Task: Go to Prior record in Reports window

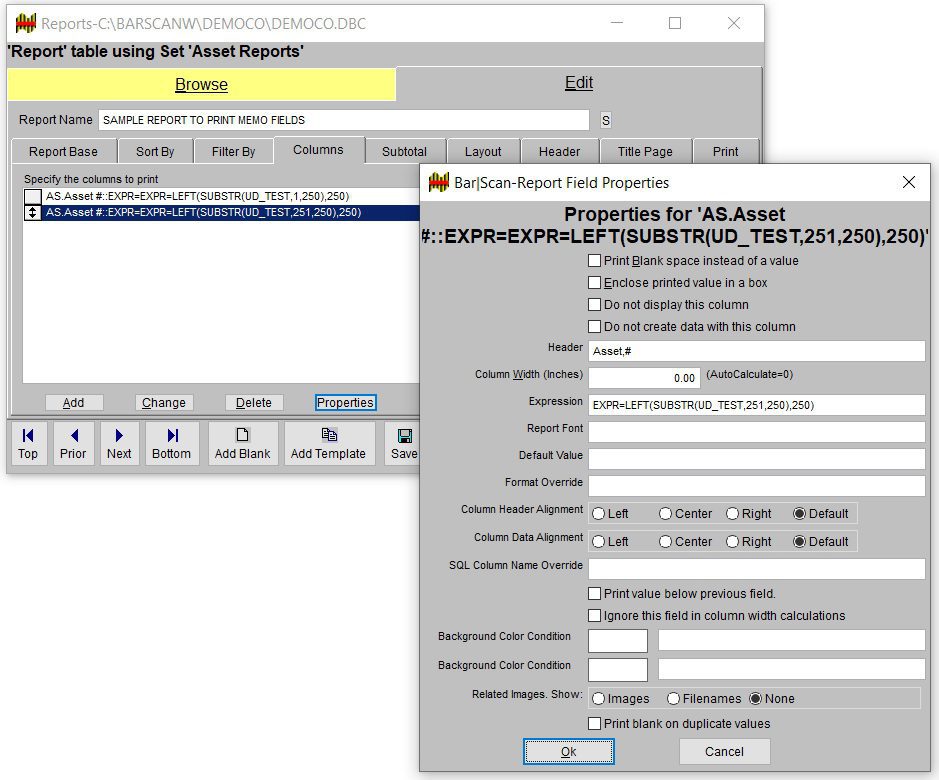Action: (73, 443)
